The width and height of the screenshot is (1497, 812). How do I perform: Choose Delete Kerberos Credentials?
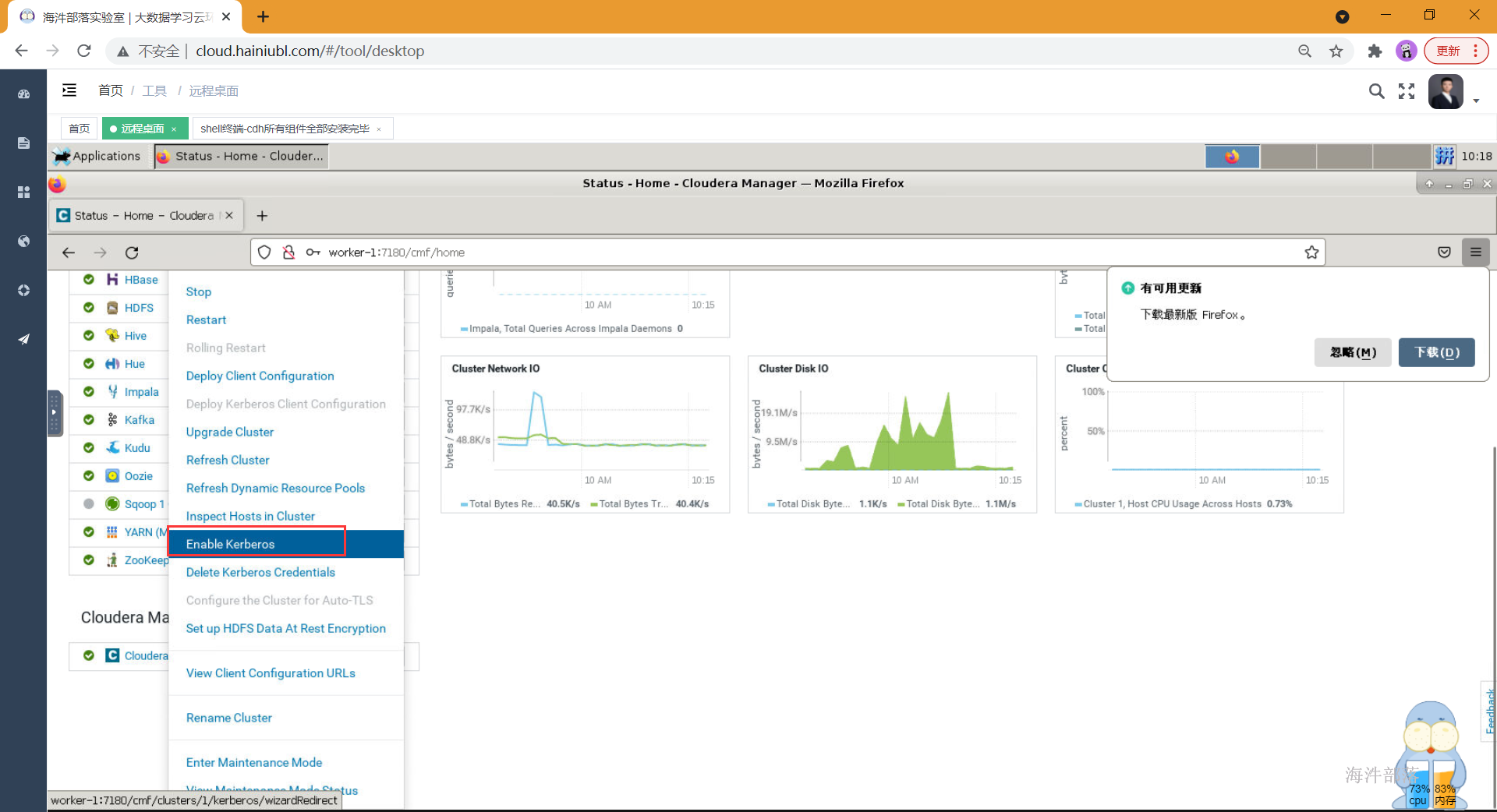(260, 572)
